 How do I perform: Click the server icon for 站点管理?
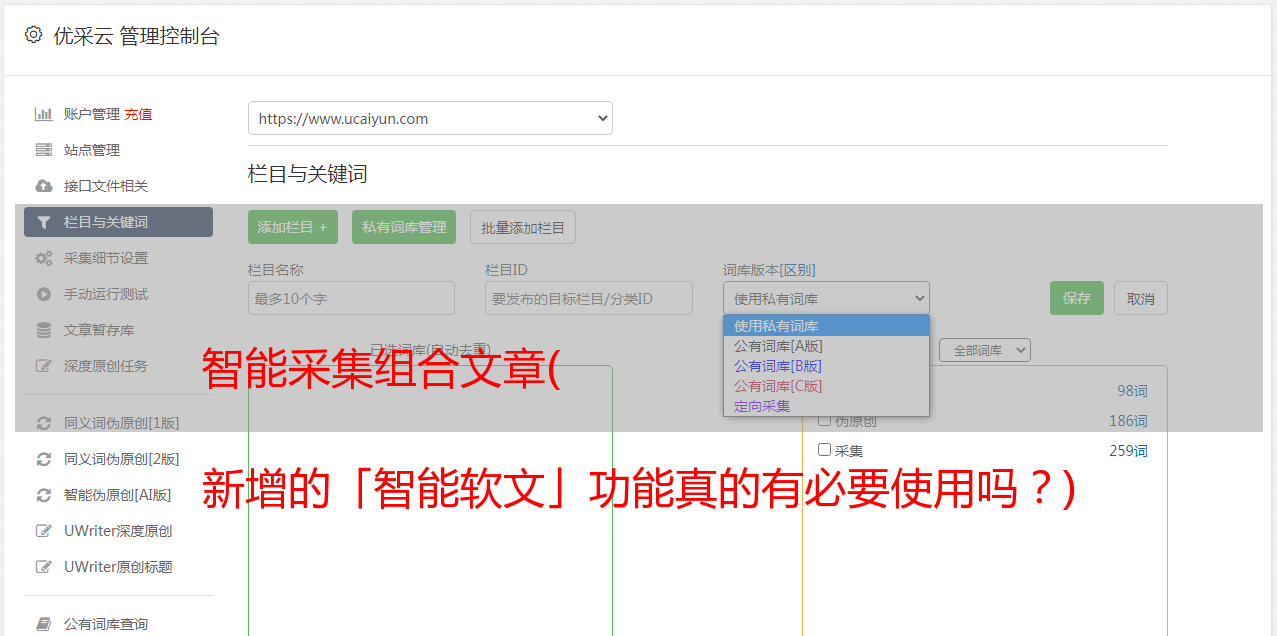pyautogui.click(x=43, y=150)
